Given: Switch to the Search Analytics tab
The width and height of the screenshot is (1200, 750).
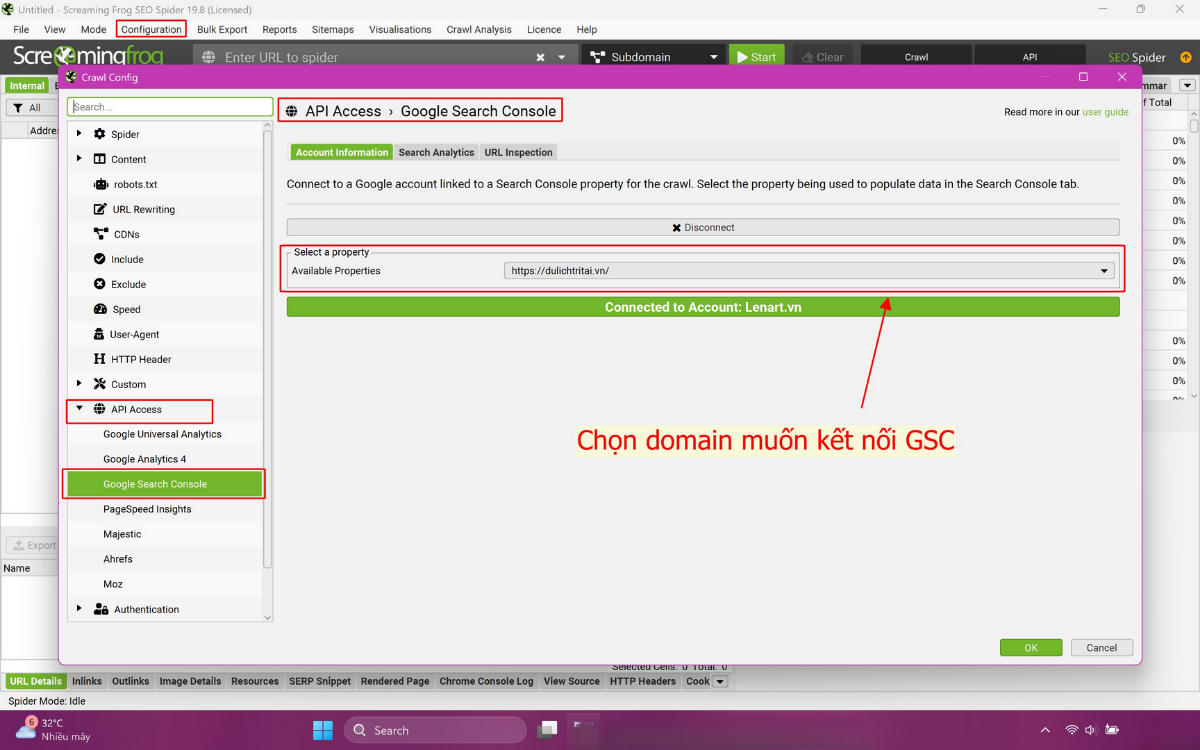Looking at the screenshot, I should (436, 153).
